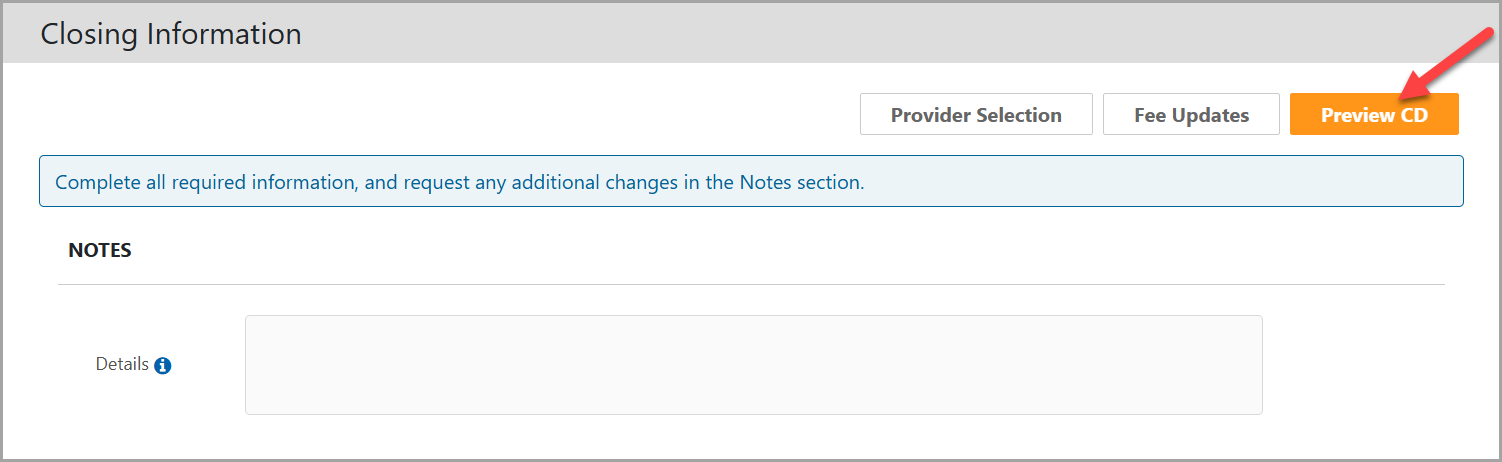Open Fee Updates
The width and height of the screenshot is (1502, 462).
point(1190,115)
